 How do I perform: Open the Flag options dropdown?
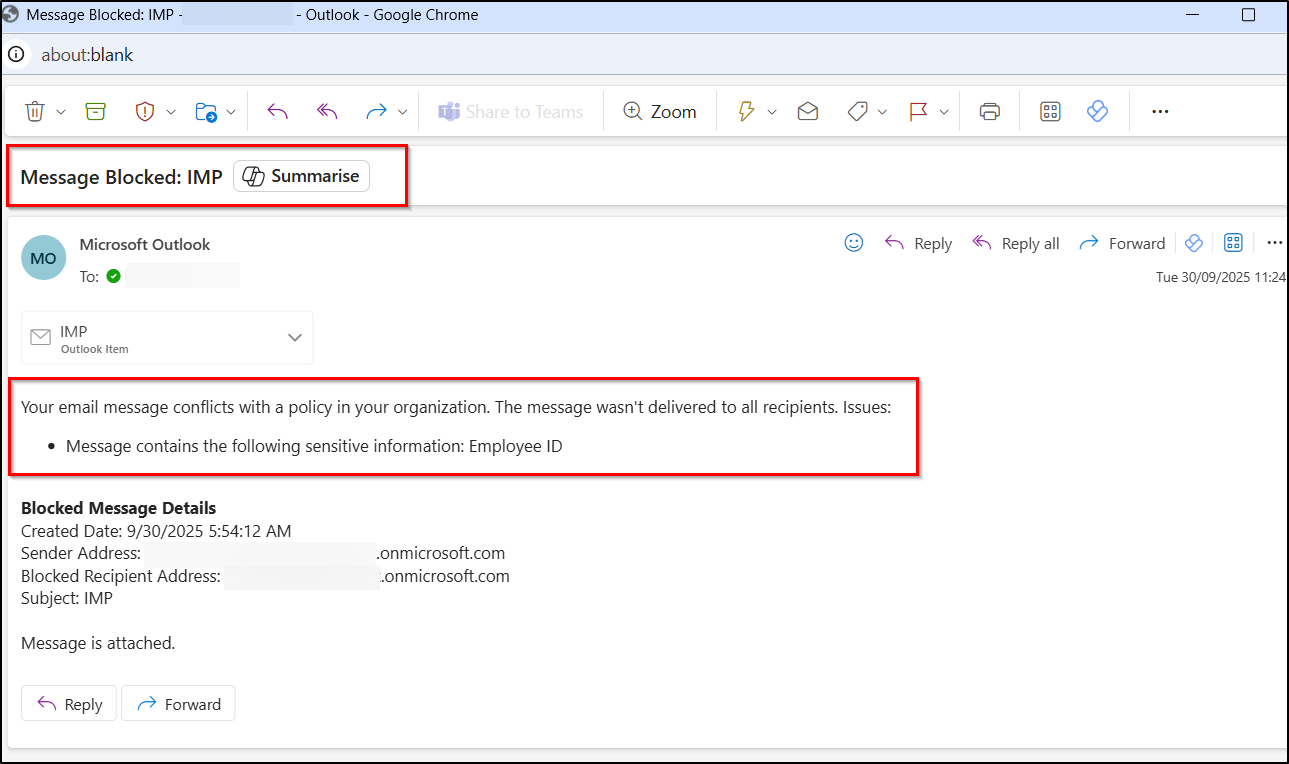[x=944, y=111]
